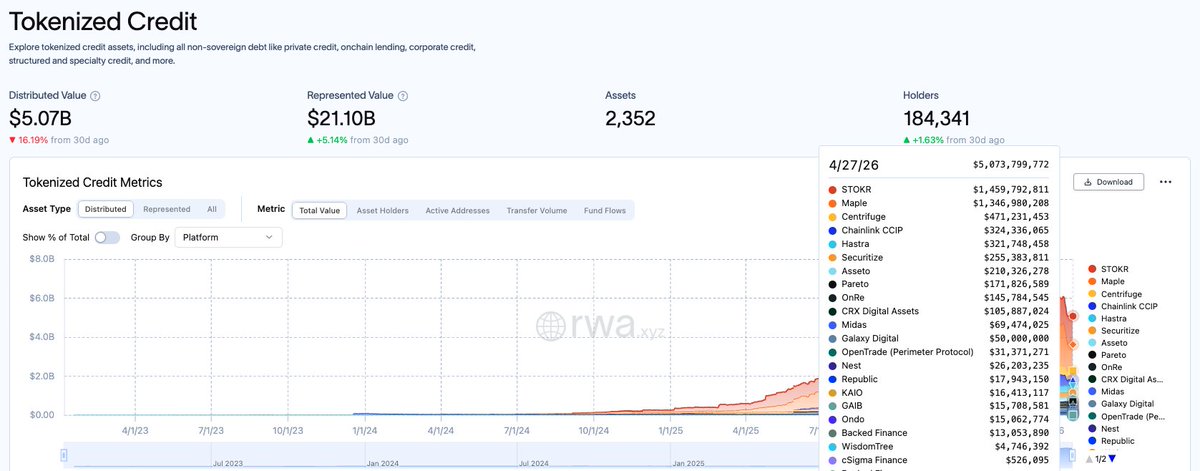This screenshot has height=471, width=1200.
Task: Switch metric to Transfer Volume
Action: point(537,210)
